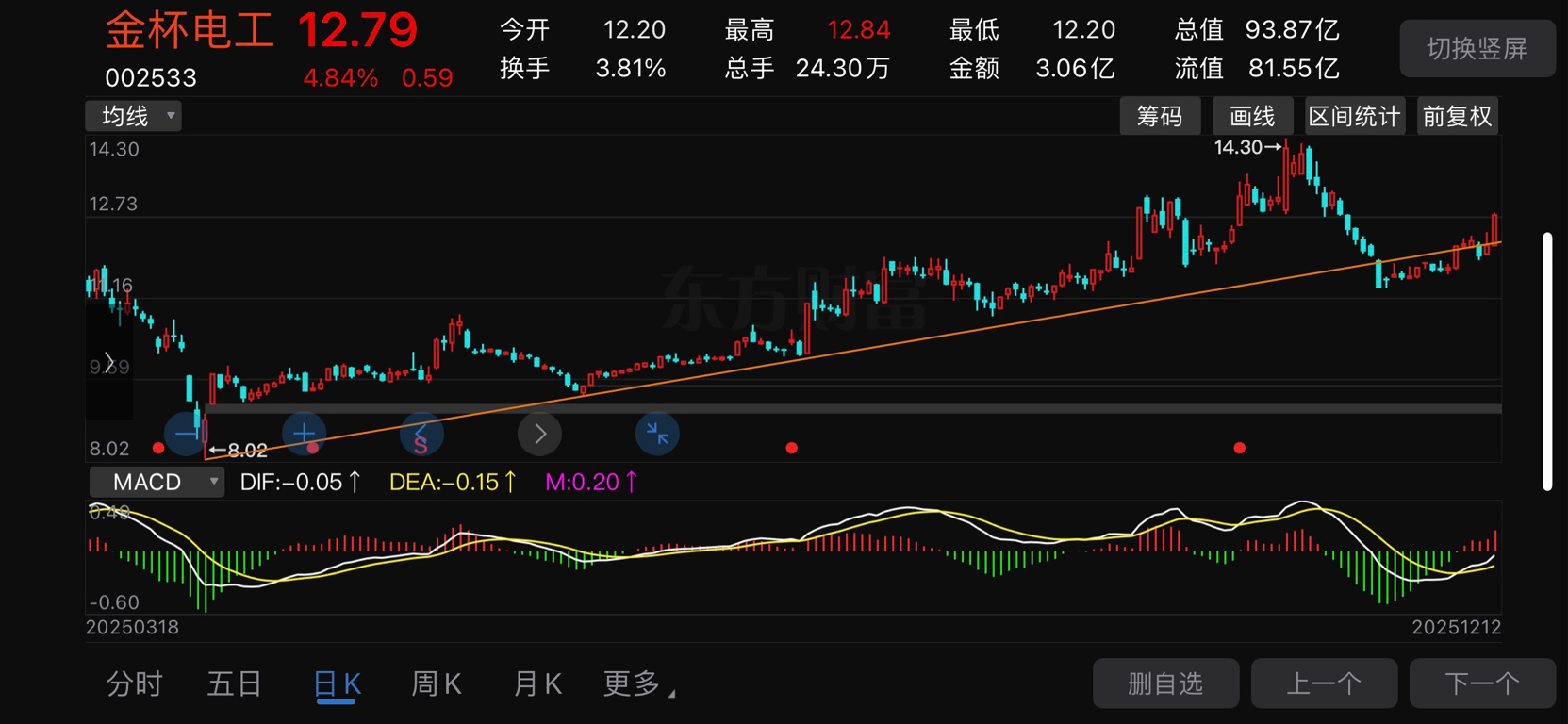Tap 换手 3.81% turnover rate
The image size is (1568, 724).
point(583,68)
